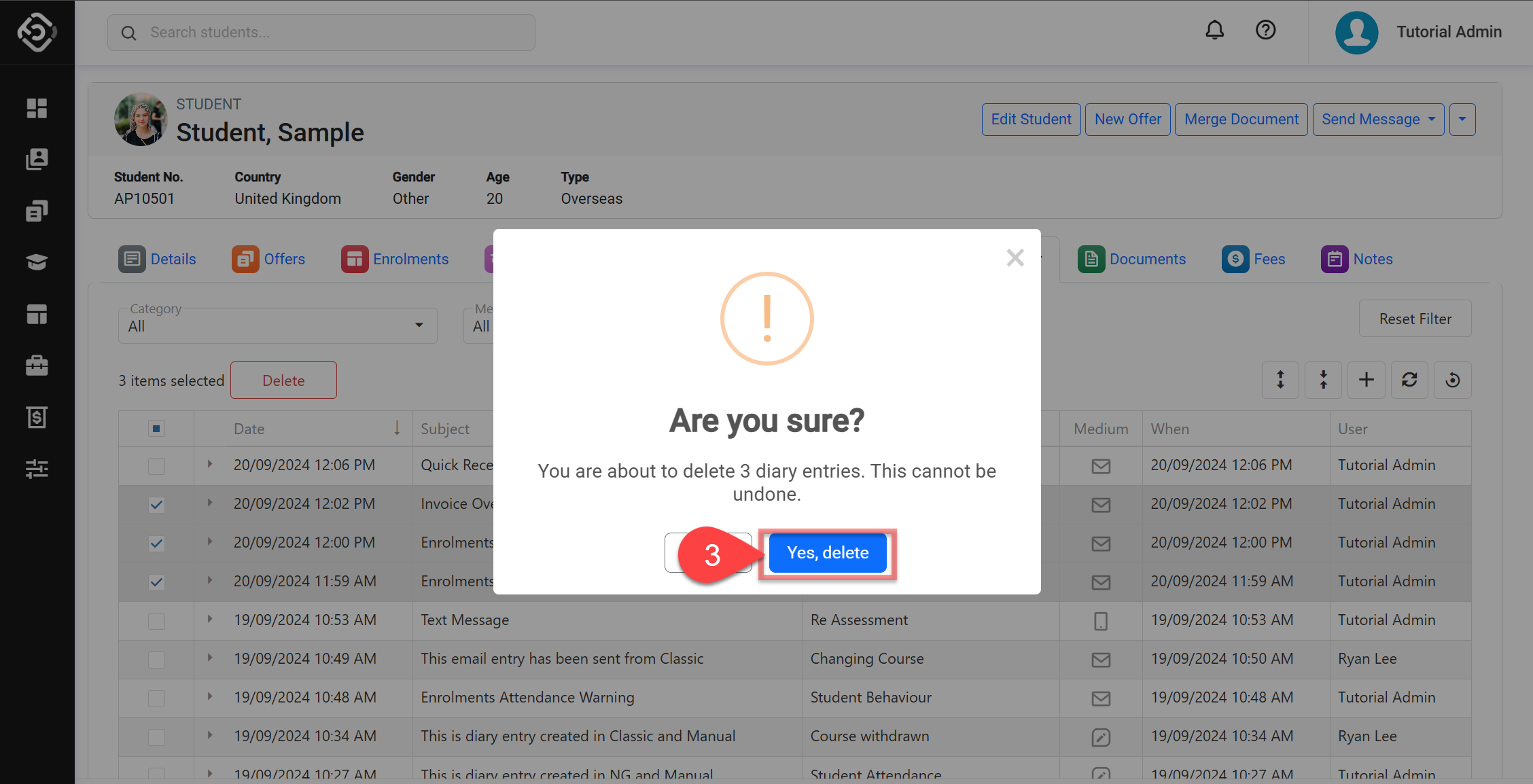Switch to the Notes tab
Viewport: 1533px width, 784px height.
coord(1357,259)
